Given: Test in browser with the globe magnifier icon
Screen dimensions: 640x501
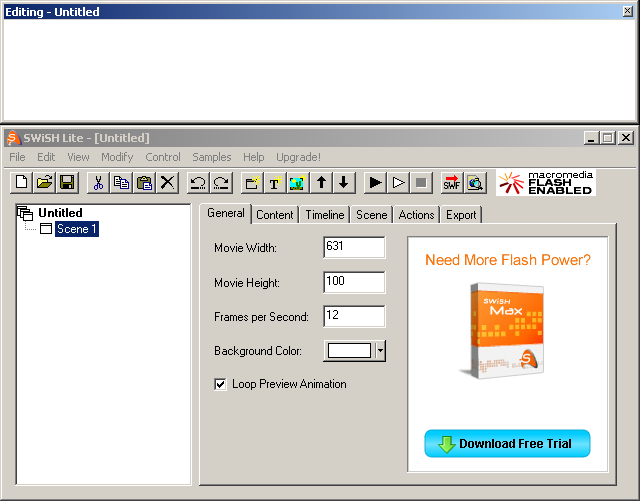Looking at the screenshot, I should pyautogui.click(x=475, y=182).
